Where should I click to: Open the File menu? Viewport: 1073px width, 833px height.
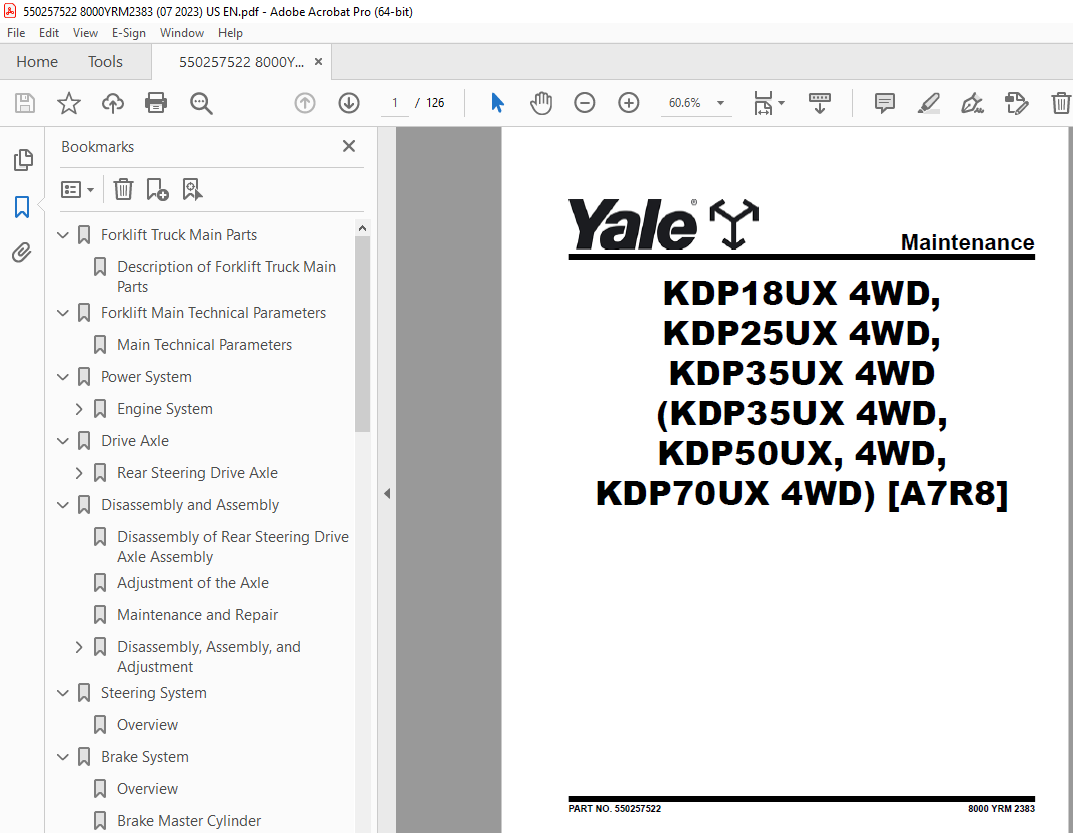[x=16, y=33]
